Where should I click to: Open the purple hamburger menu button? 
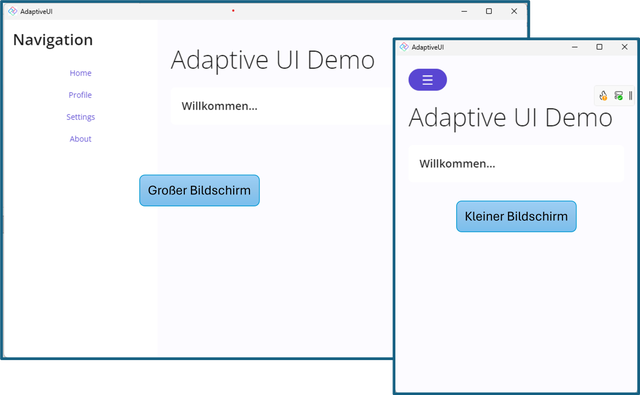click(x=427, y=80)
